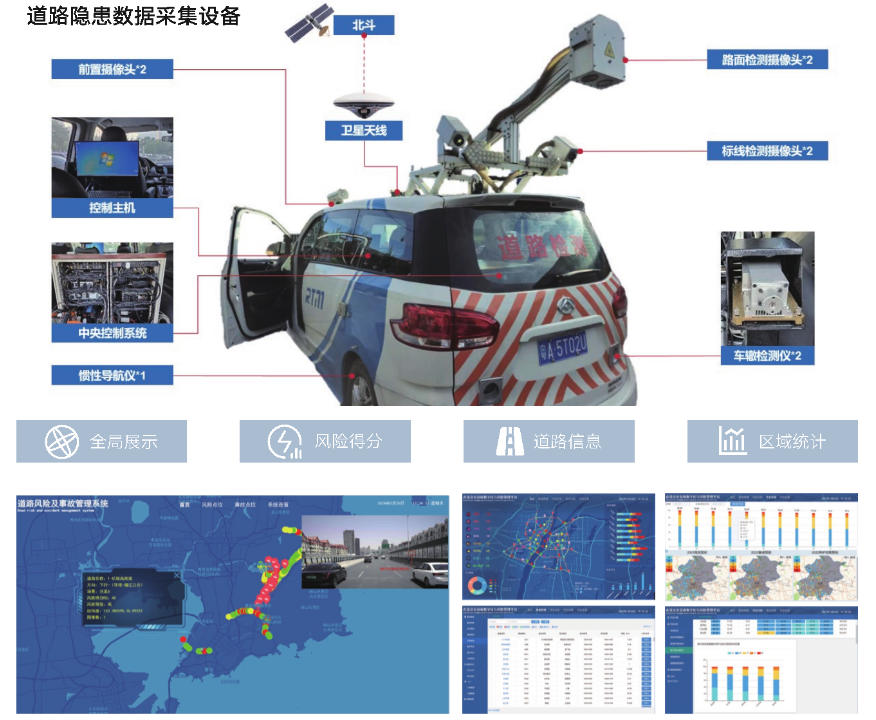Click the bar chart icon beside 区域统计
This screenshot has height=720, width=876.
(733, 441)
